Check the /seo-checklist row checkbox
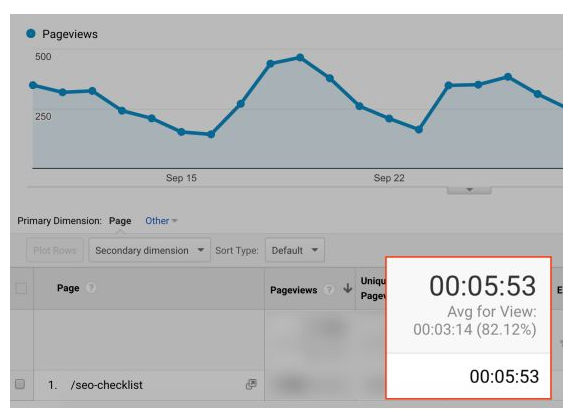Image resolution: width=579 pixels, height=419 pixels. (20, 384)
